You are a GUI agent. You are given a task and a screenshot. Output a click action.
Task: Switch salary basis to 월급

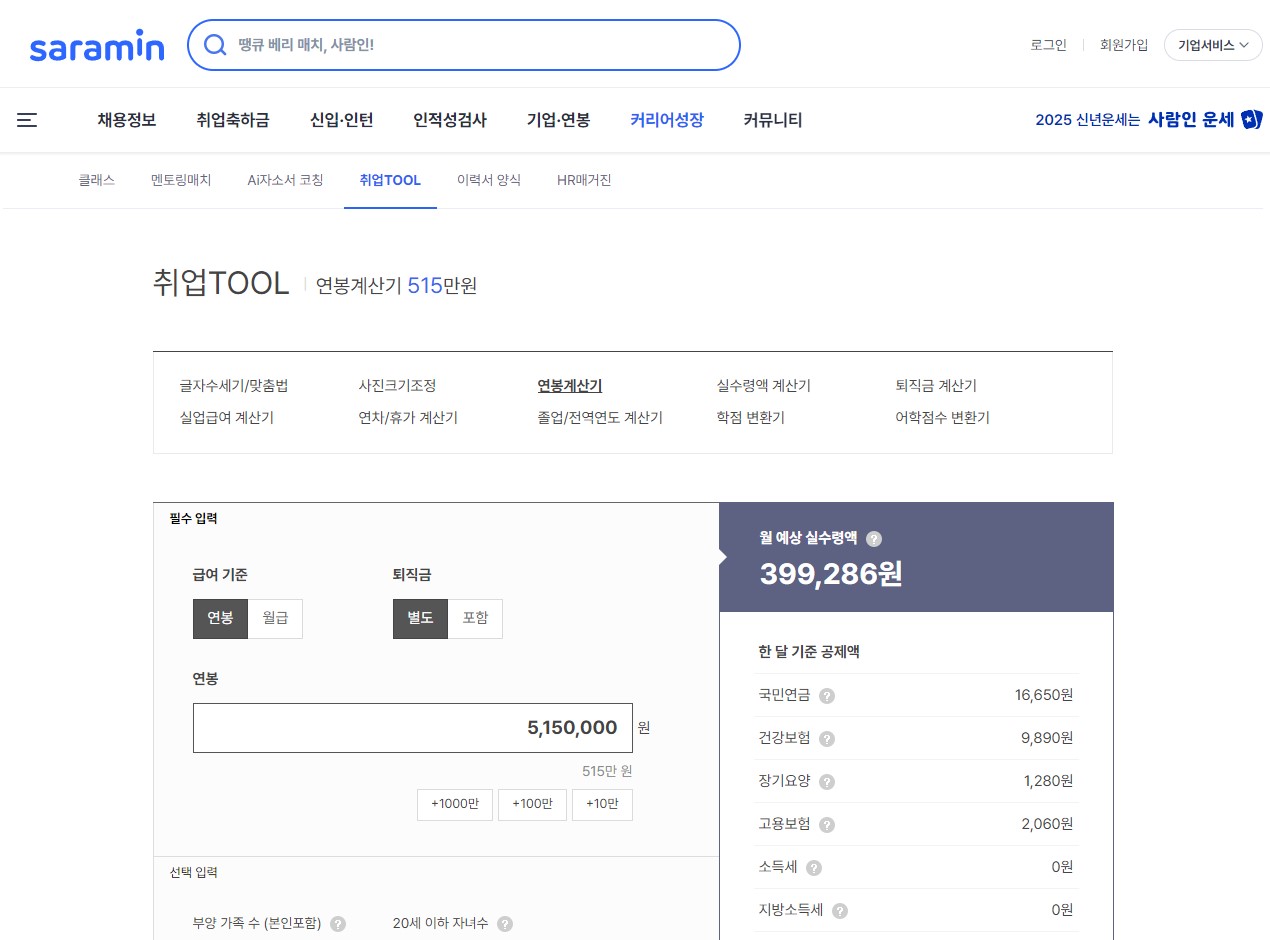pyautogui.click(x=274, y=618)
